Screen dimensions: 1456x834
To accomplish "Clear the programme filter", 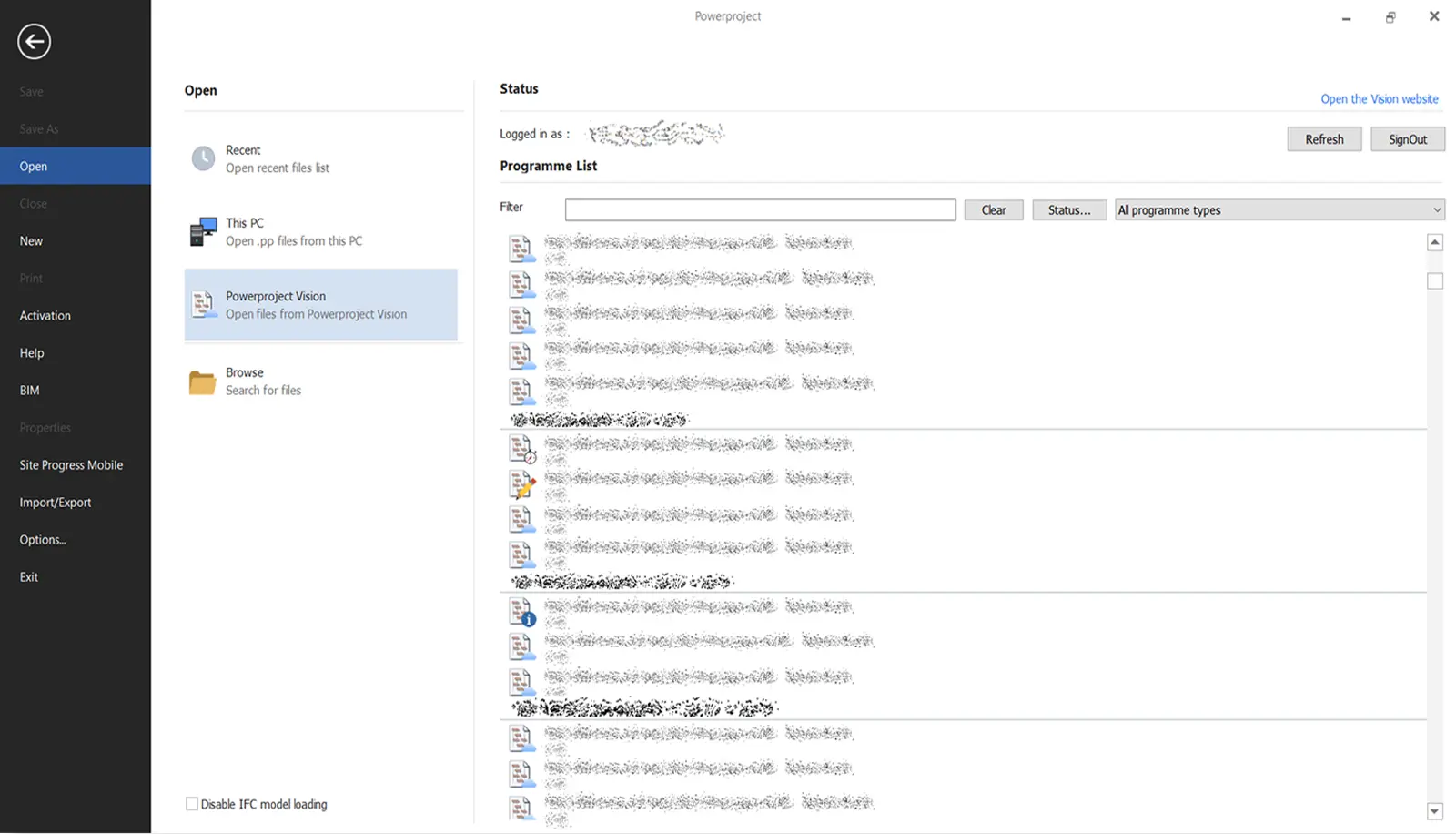I will pos(993,210).
